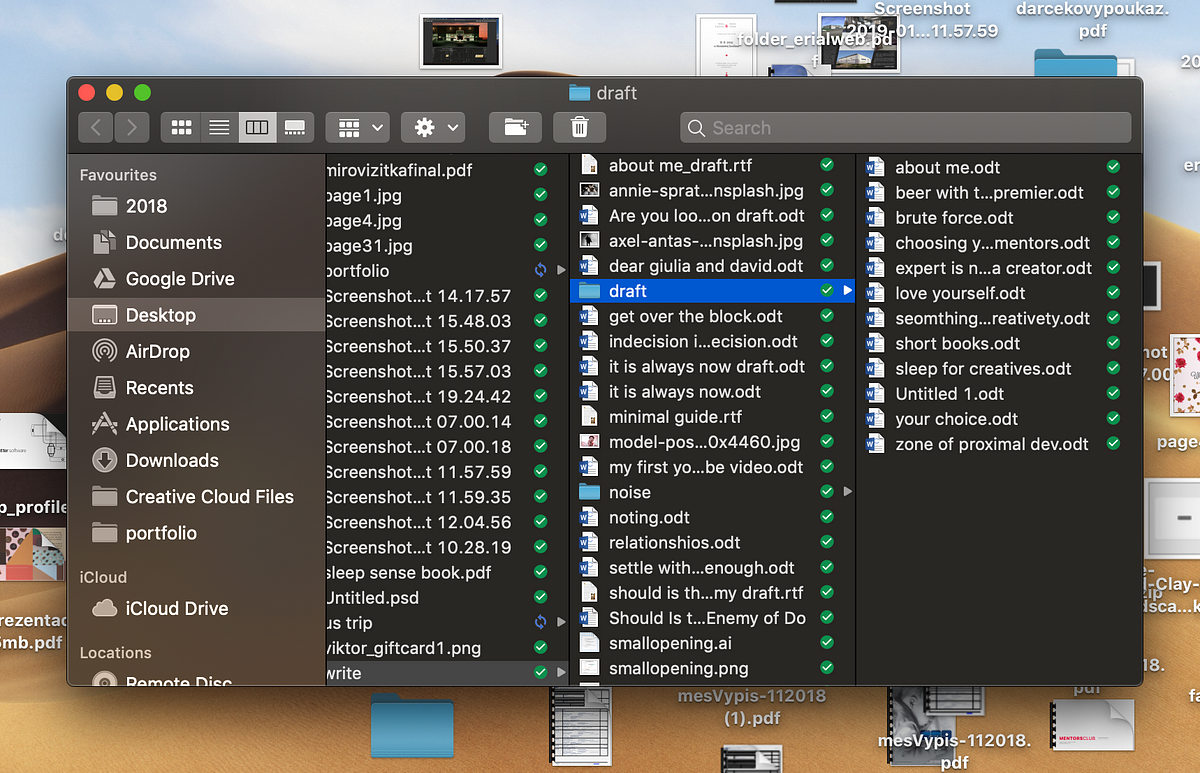This screenshot has width=1200, height=773.
Task: Expand the write folder arrow
Action: [x=561, y=673]
